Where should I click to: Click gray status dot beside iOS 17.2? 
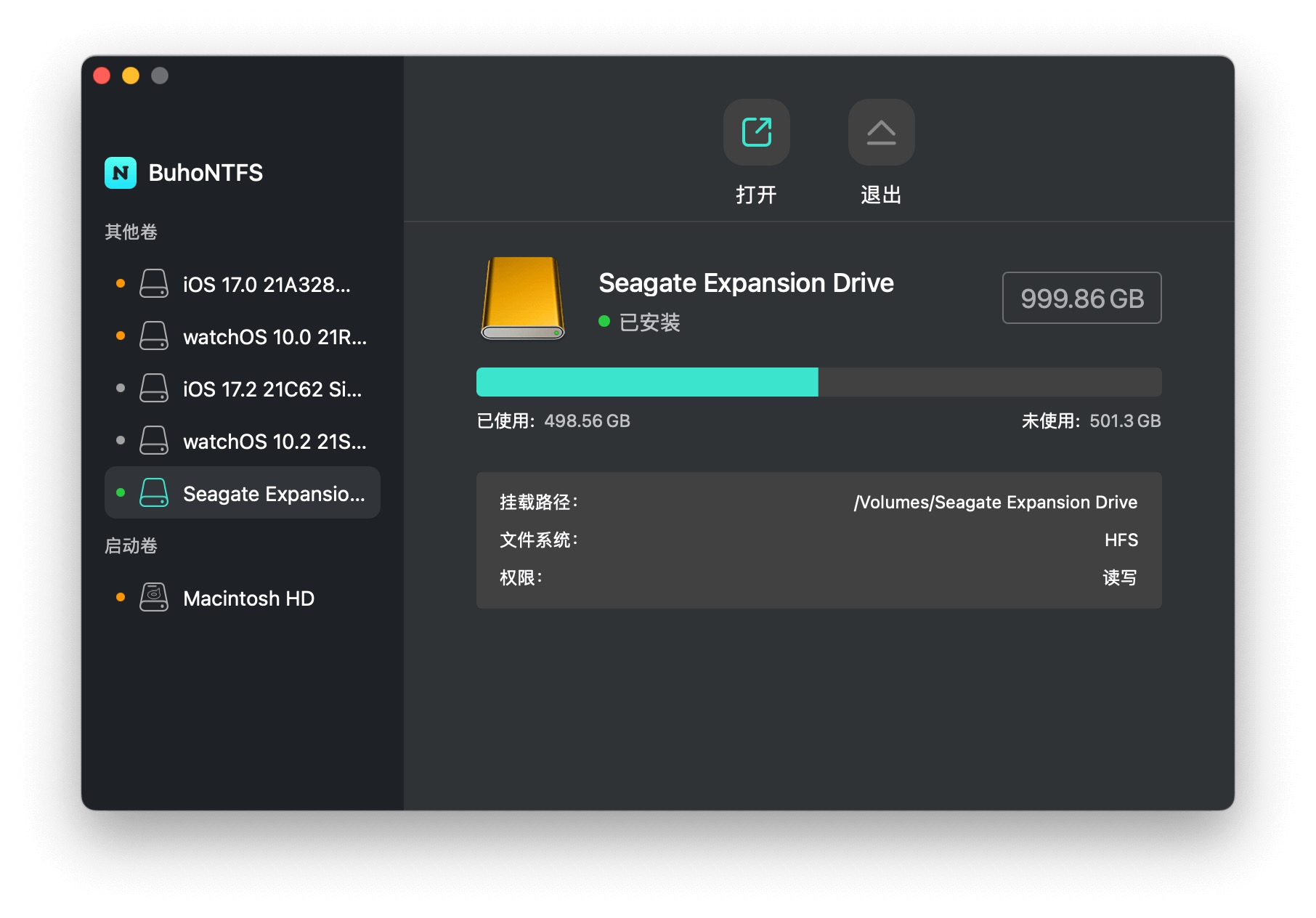(x=121, y=388)
